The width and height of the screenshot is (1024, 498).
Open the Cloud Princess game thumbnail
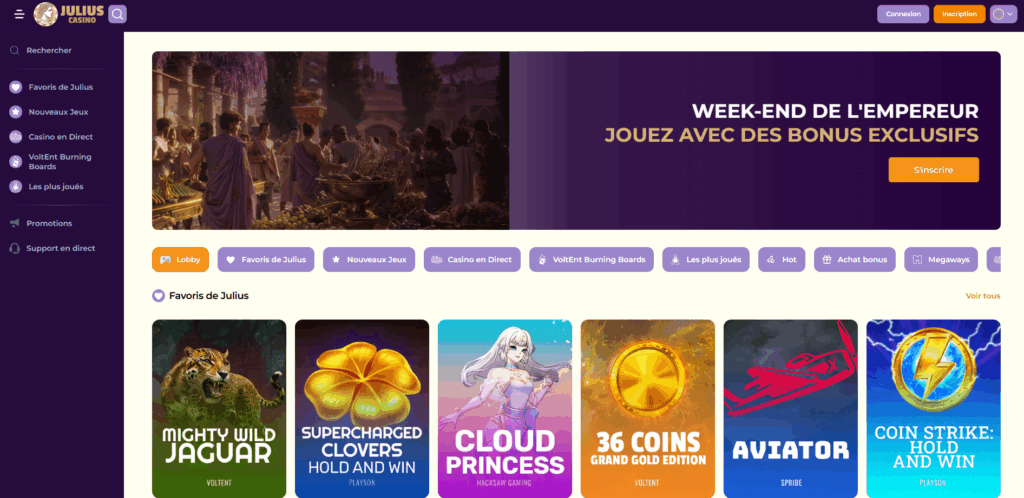505,409
